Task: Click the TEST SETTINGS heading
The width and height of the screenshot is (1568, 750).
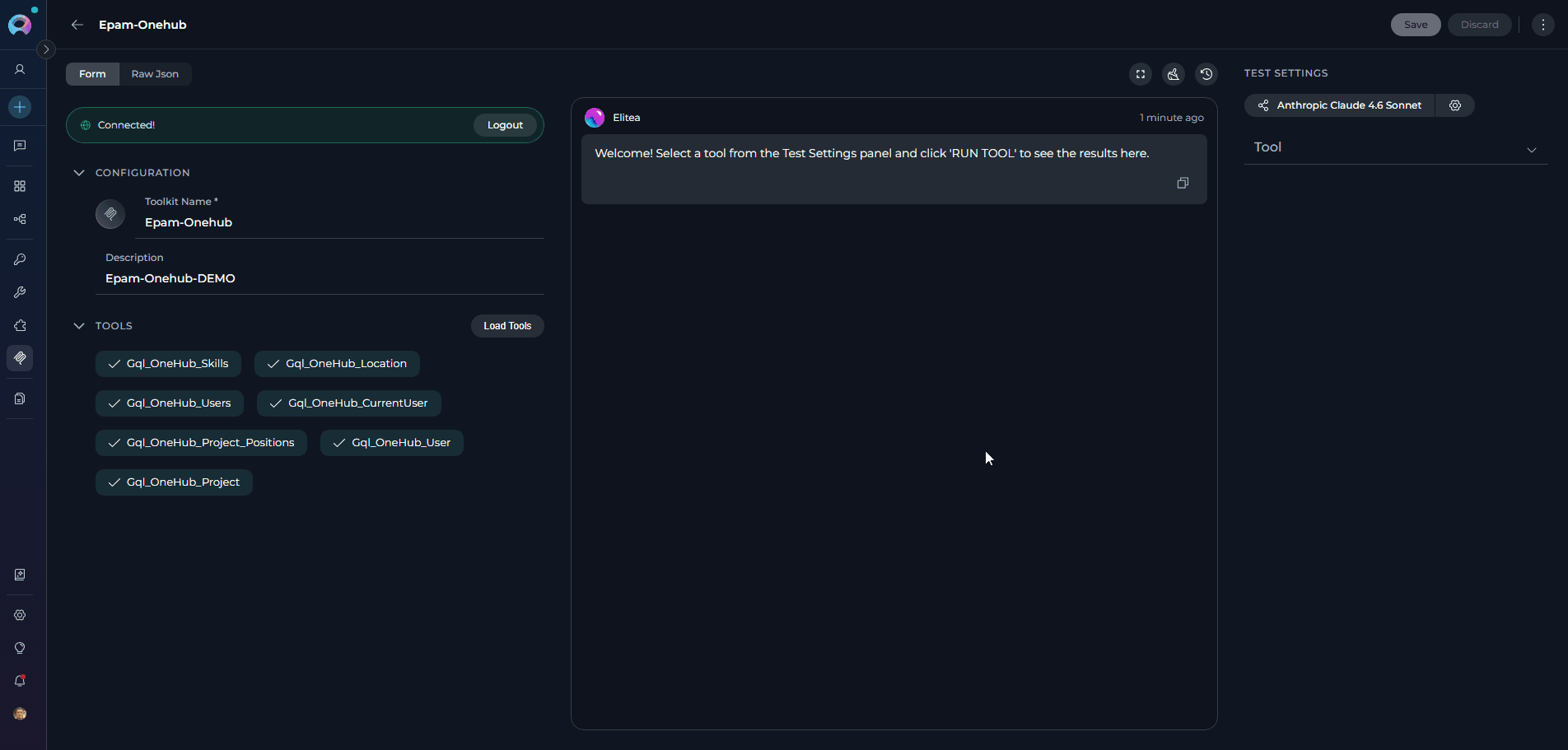Action: pyautogui.click(x=1286, y=73)
